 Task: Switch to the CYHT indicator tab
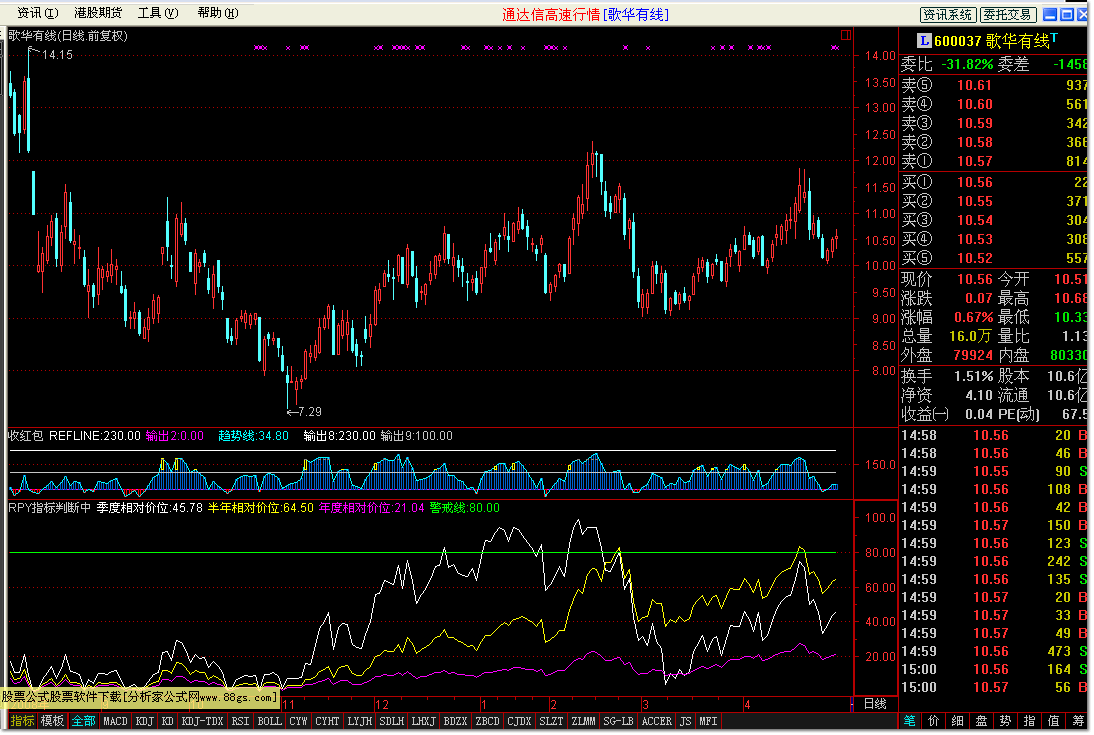(327, 721)
